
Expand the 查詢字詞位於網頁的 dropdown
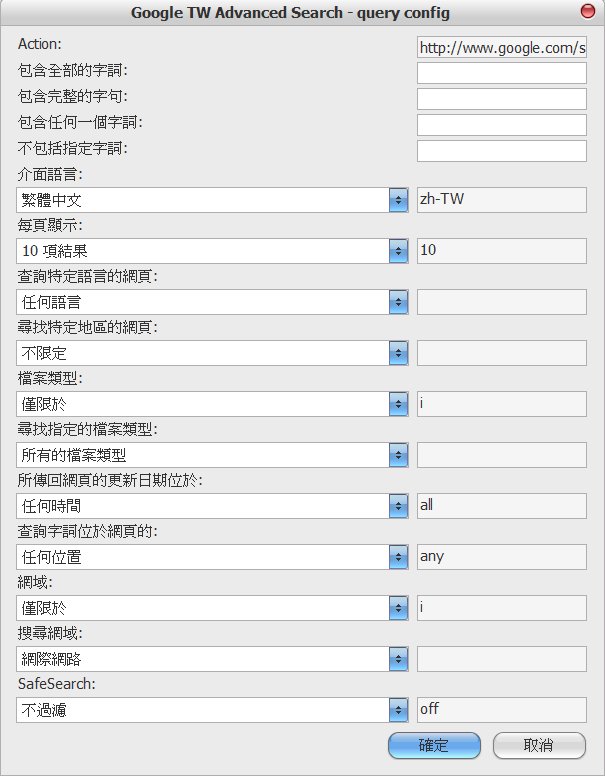(213, 556)
